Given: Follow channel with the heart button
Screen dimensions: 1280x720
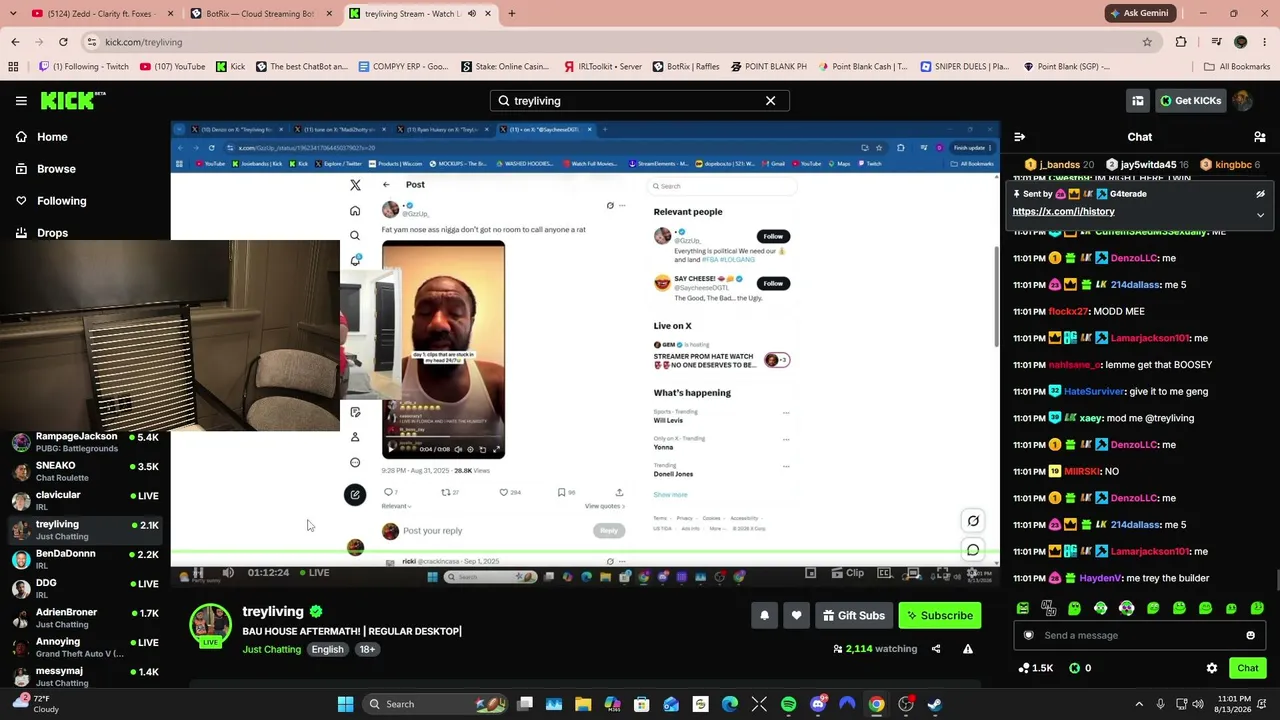Looking at the screenshot, I should 796,616.
